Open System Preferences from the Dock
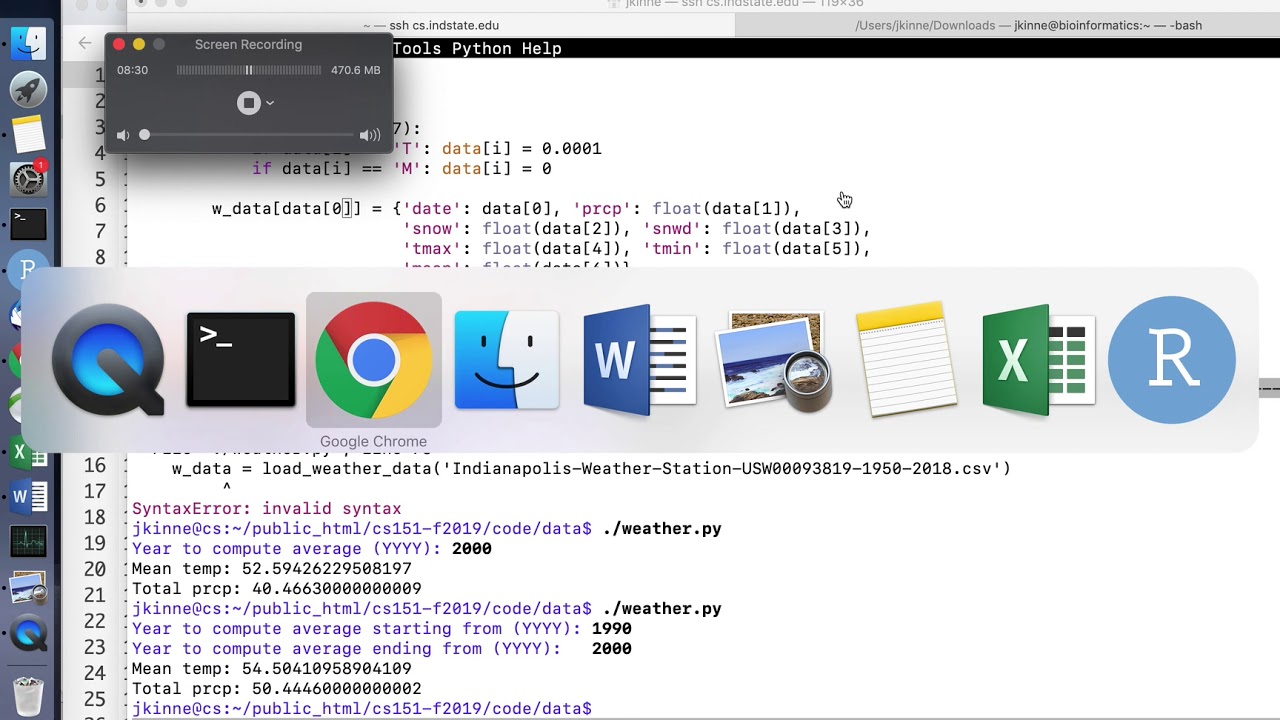This screenshot has width=1280, height=720. [x=28, y=180]
